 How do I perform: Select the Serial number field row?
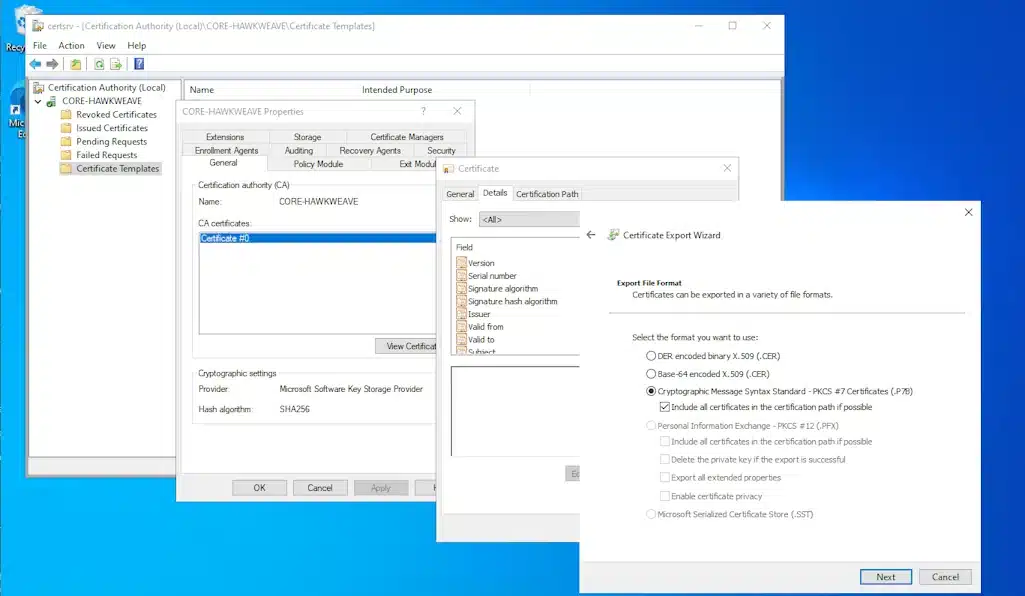point(492,276)
